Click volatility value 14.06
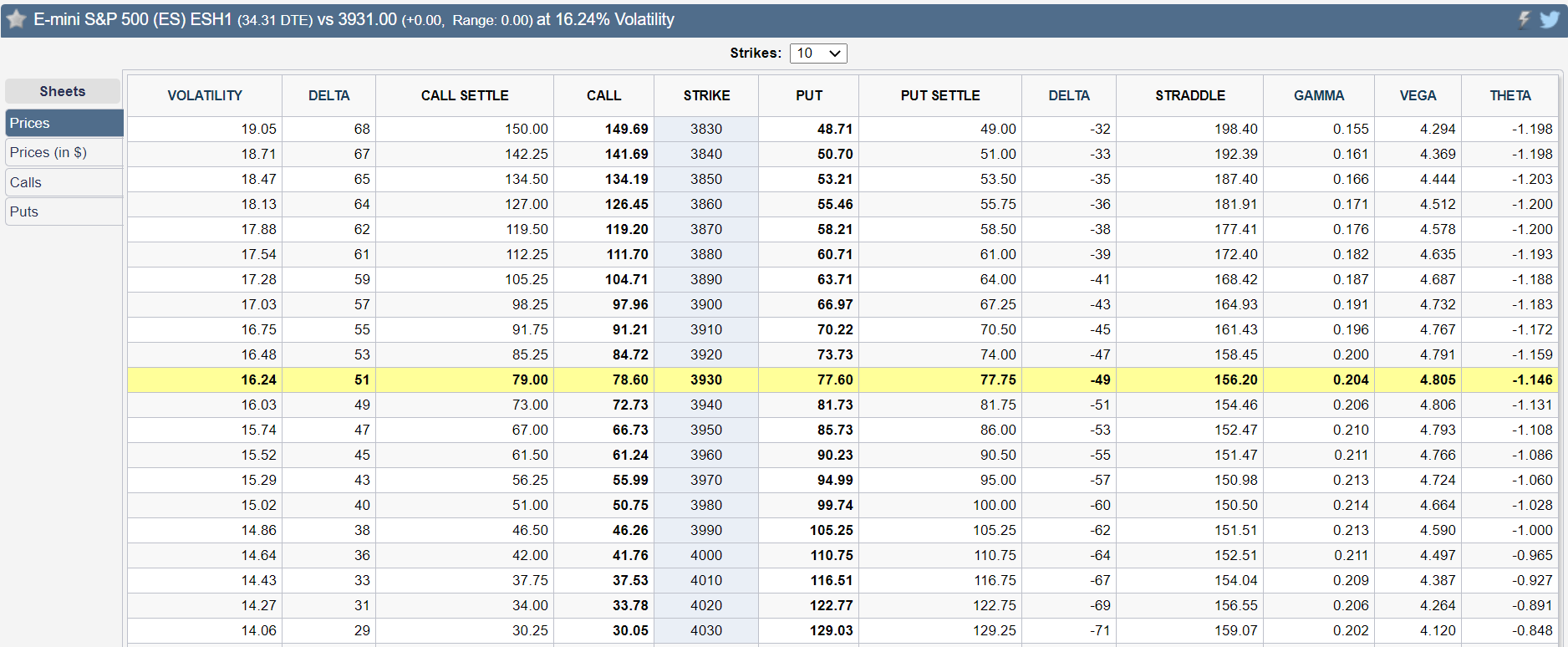 pos(259,630)
